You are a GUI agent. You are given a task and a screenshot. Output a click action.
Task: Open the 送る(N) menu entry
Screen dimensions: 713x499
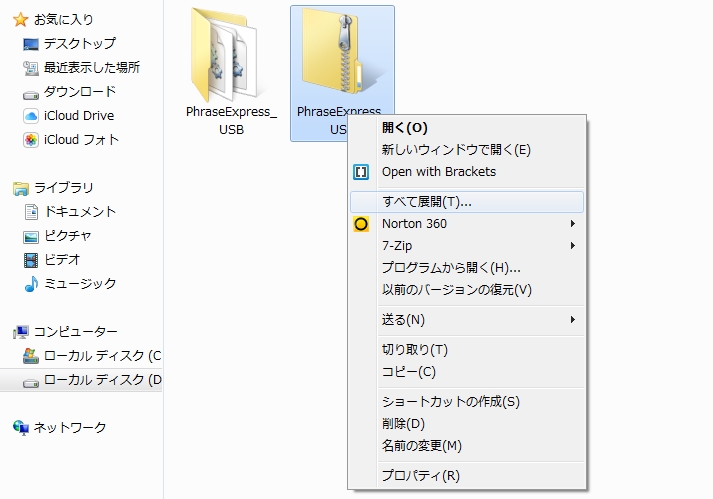tap(467, 320)
